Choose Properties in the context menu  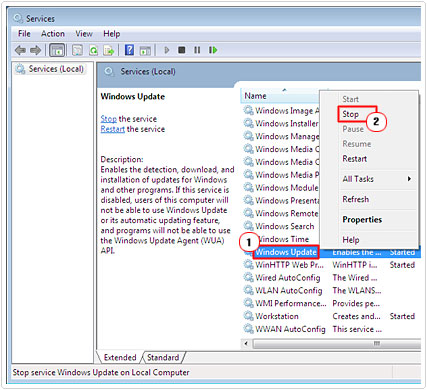coord(362,220)
